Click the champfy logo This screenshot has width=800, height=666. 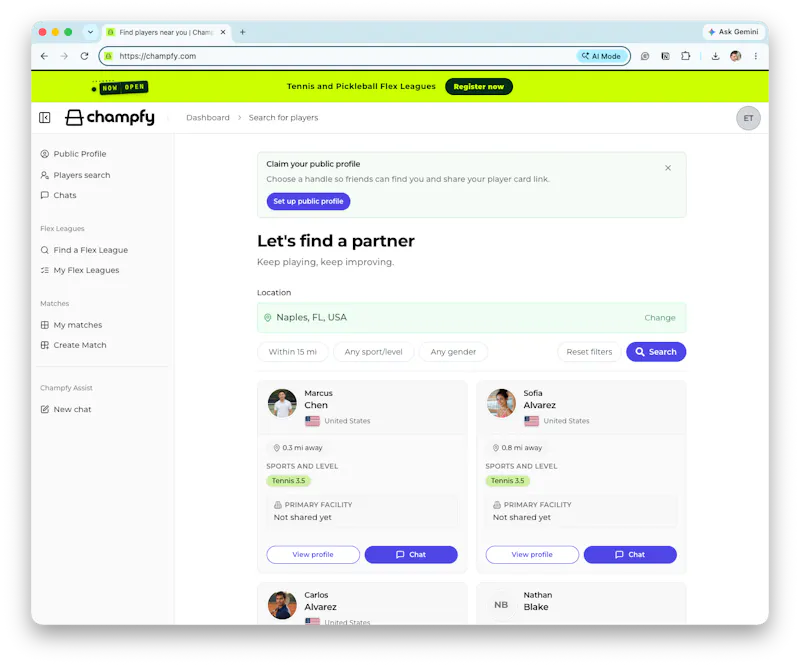point(110,117)
